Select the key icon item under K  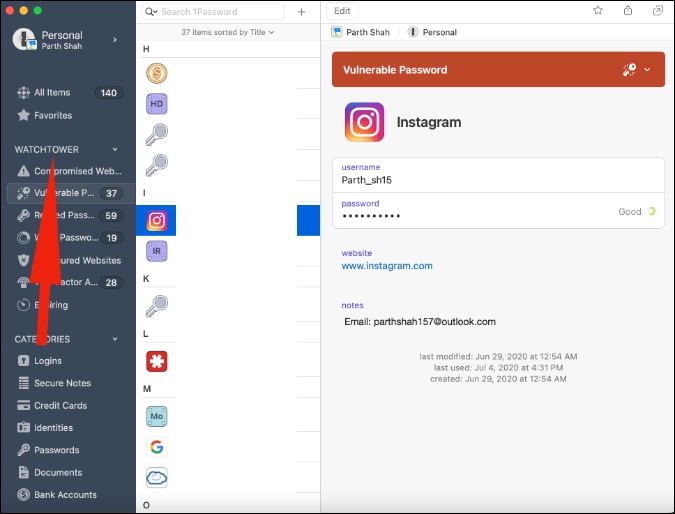pyautogui.click(x=157, y=306)
